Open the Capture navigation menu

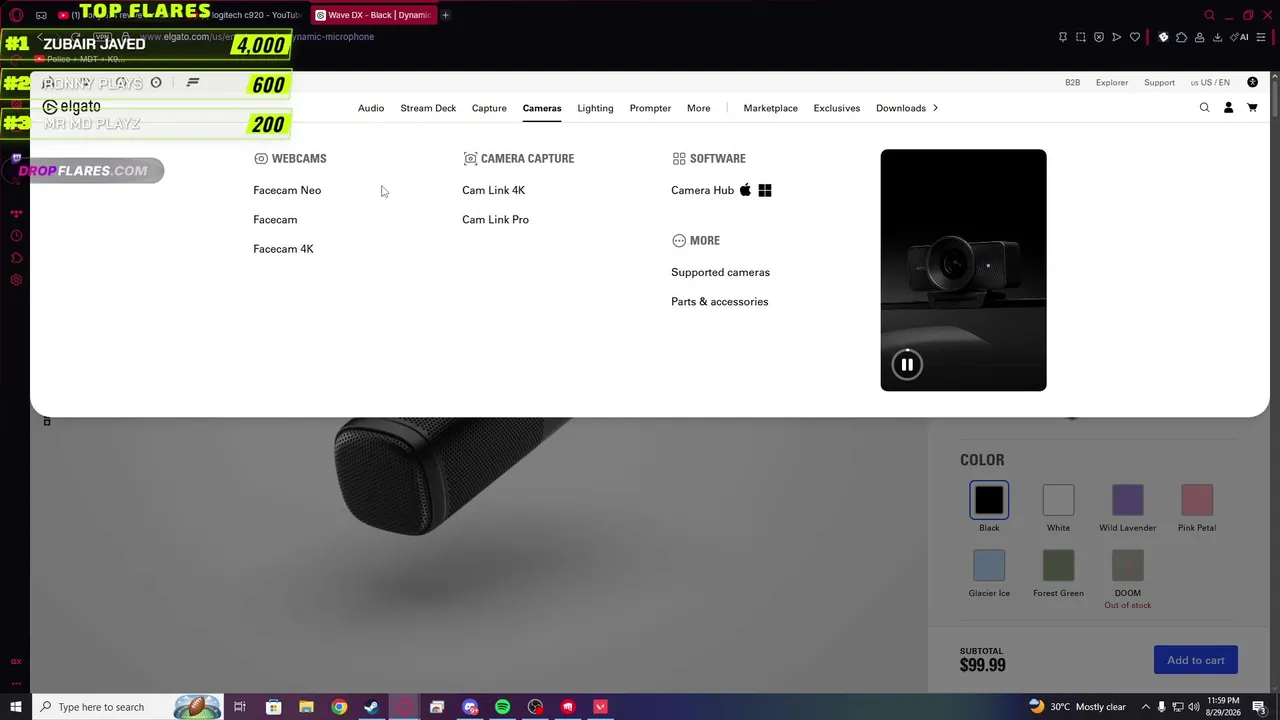[x=489, y=108]
